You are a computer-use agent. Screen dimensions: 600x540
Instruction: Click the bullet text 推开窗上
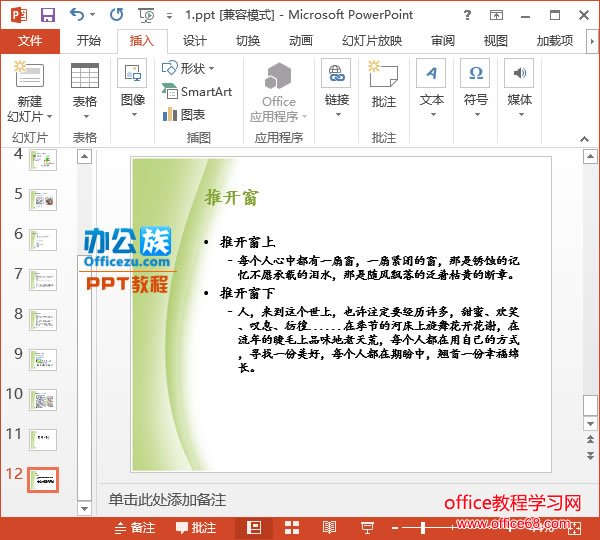click(247, 242)
